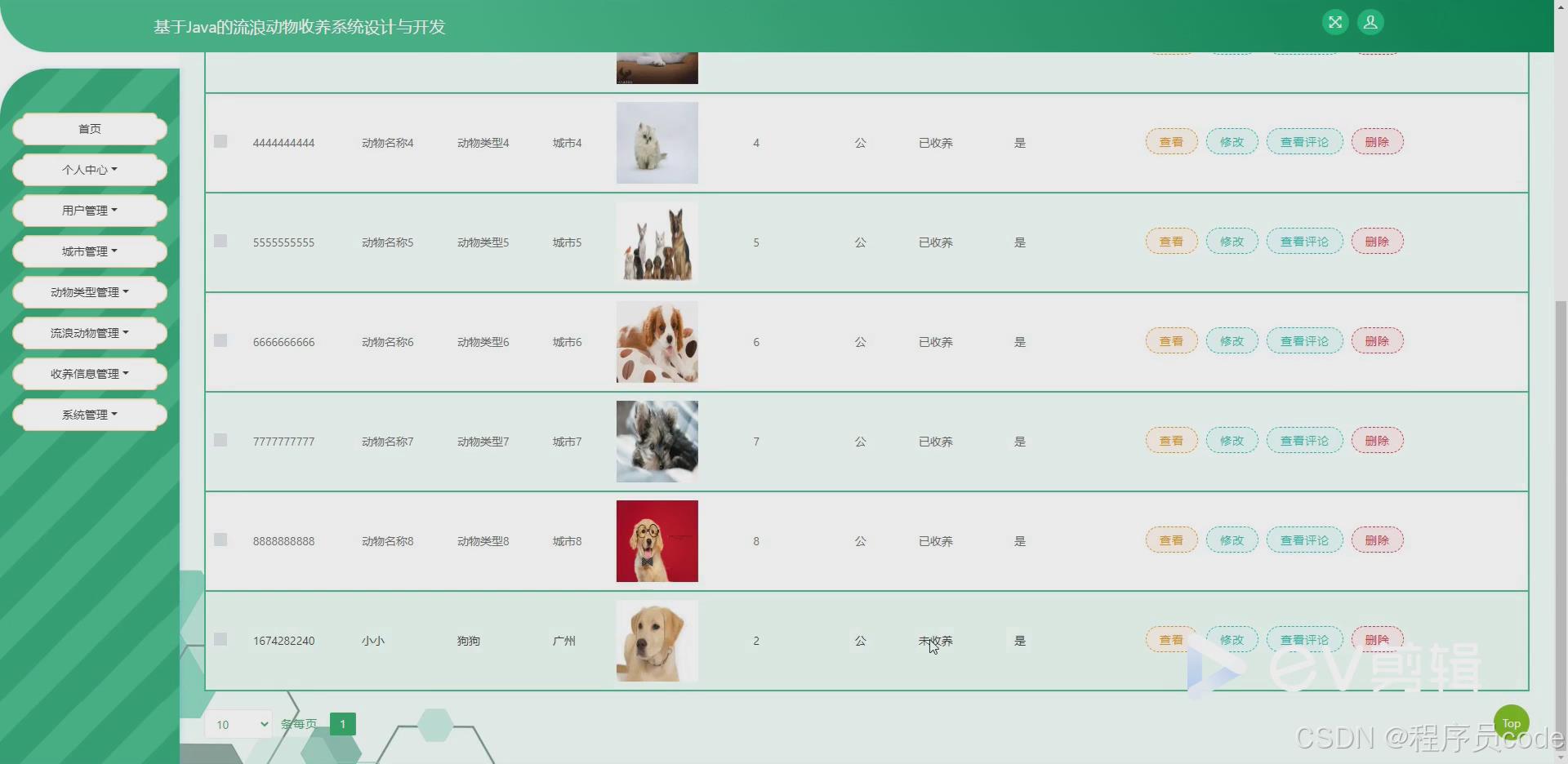Click 查看 for 动物名称4 row
Viewport: 1568px width, 764px height.
[1171, 142]
